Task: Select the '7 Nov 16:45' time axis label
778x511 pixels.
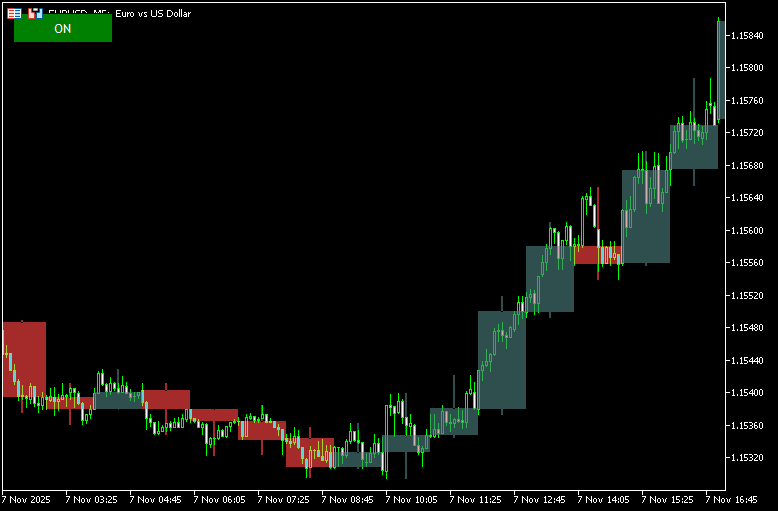Action: click(733, 498)
